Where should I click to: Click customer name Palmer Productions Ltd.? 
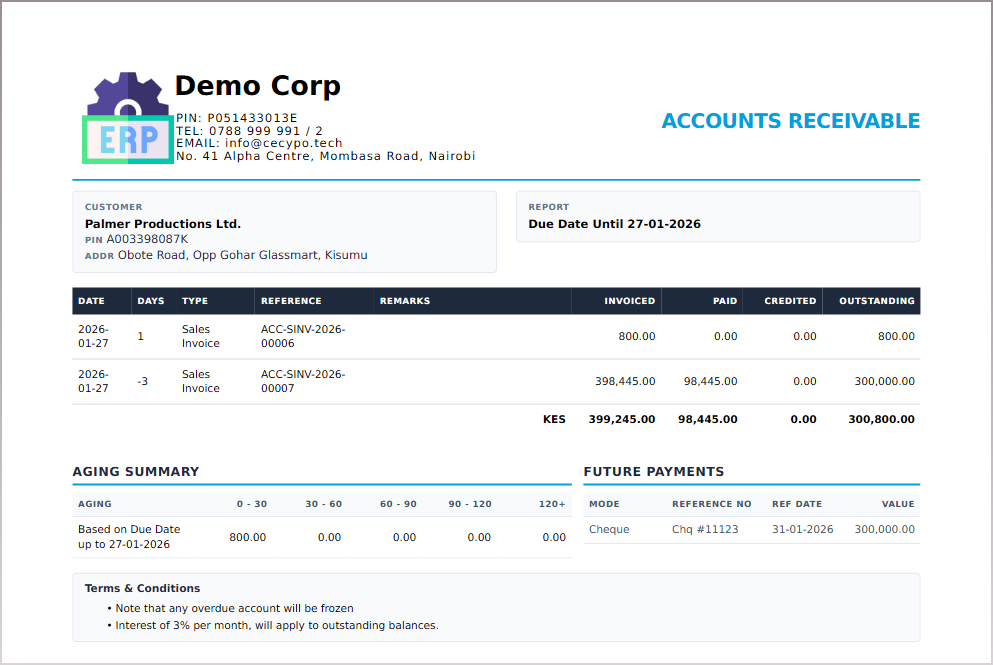click(x=163, y=224)
